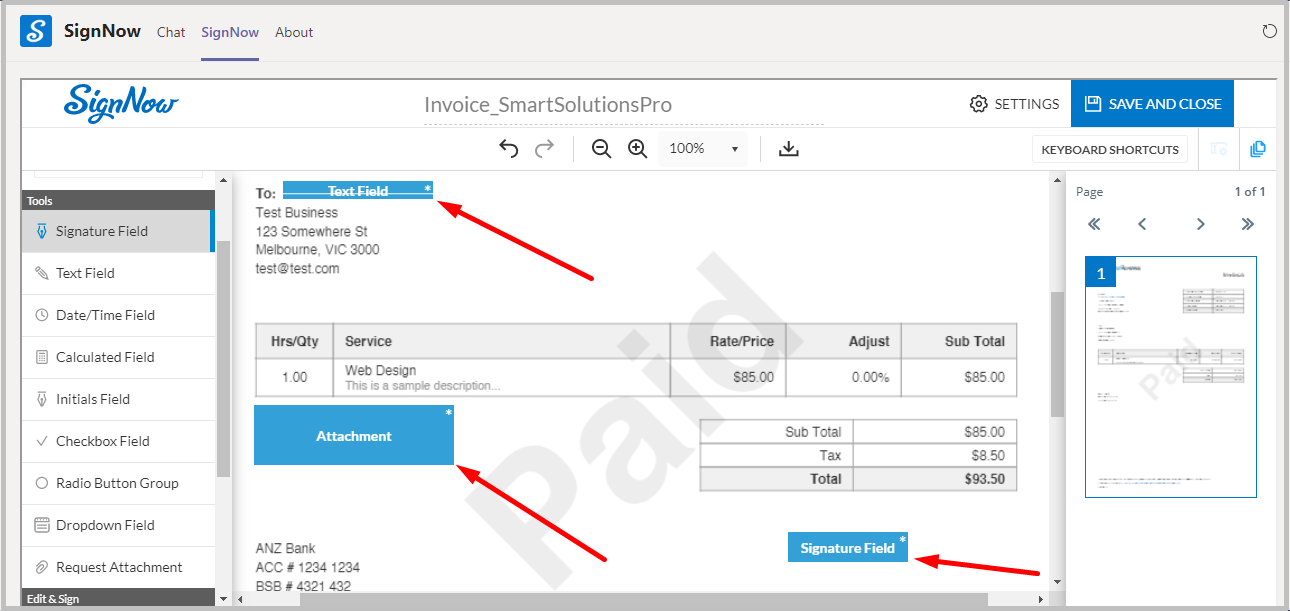Click the document's vertical scrollbar thumb
This screenshot has height=611, width=1290.
coord(1057,354)
